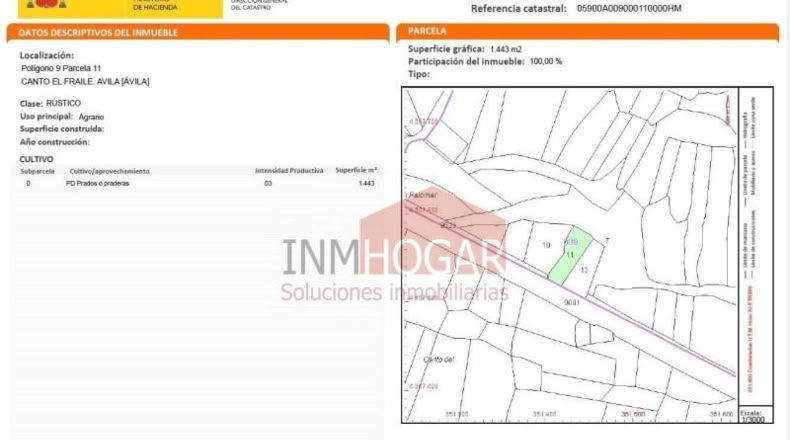Click the 'Clase:' label

[x=31, y=103]
